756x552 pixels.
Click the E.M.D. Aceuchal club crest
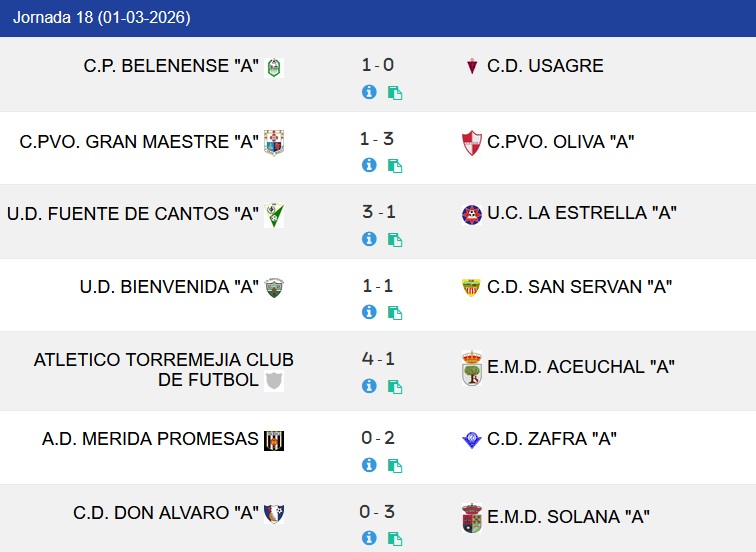coord(471,368)
